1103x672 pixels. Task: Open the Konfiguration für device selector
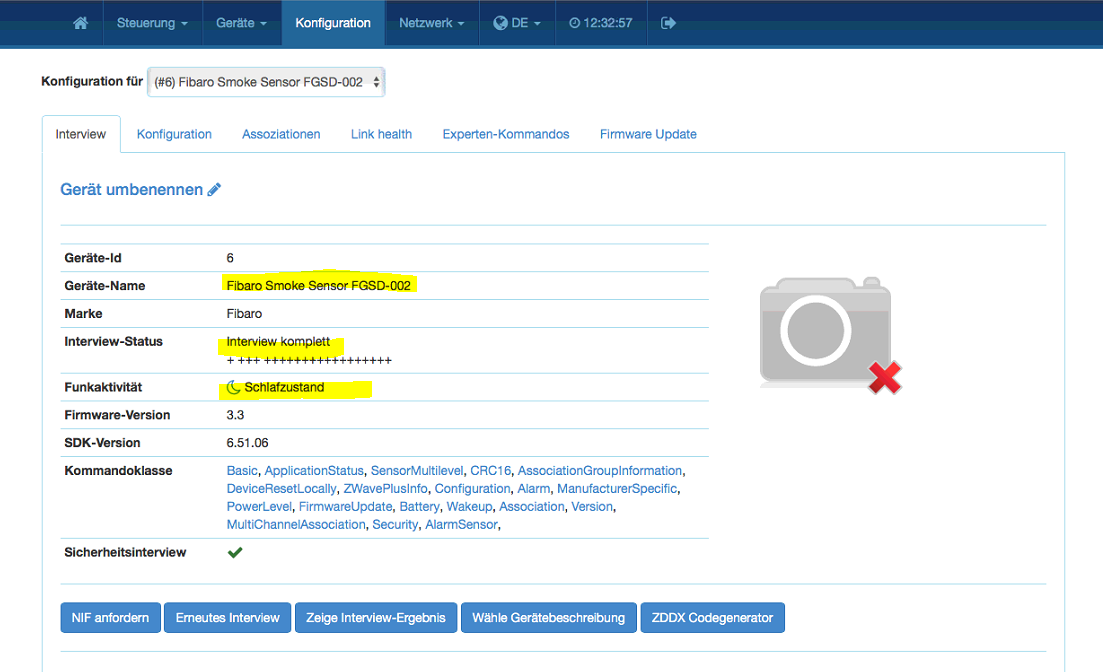[266, 82]
